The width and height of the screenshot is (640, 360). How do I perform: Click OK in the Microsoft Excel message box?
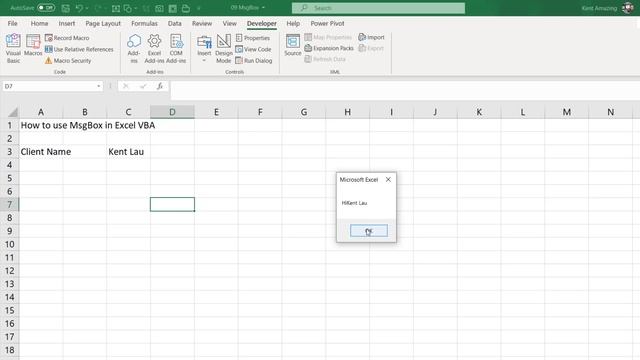pyautogui.click(x=369, y=231)
